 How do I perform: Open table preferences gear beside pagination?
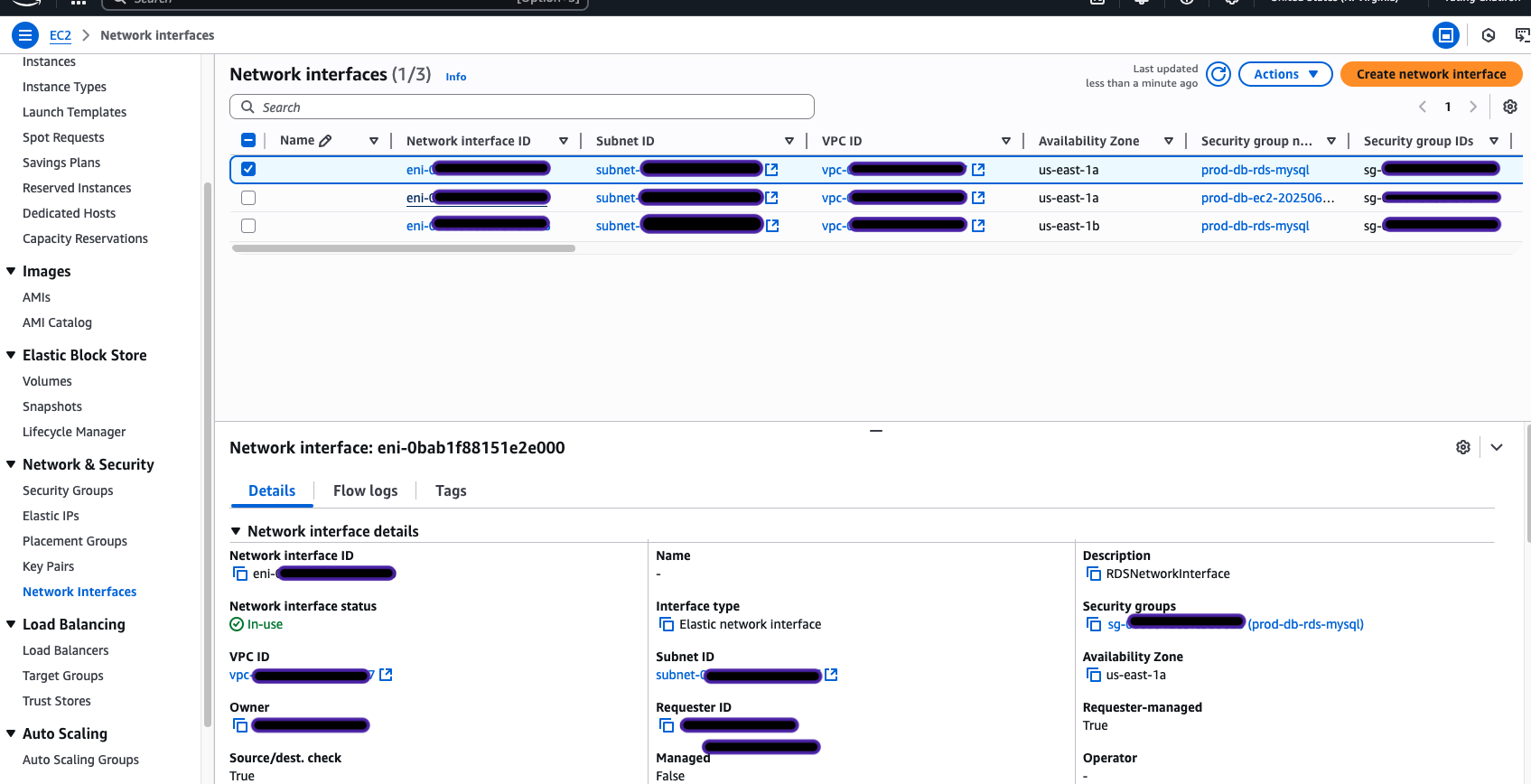[1510, 107]
